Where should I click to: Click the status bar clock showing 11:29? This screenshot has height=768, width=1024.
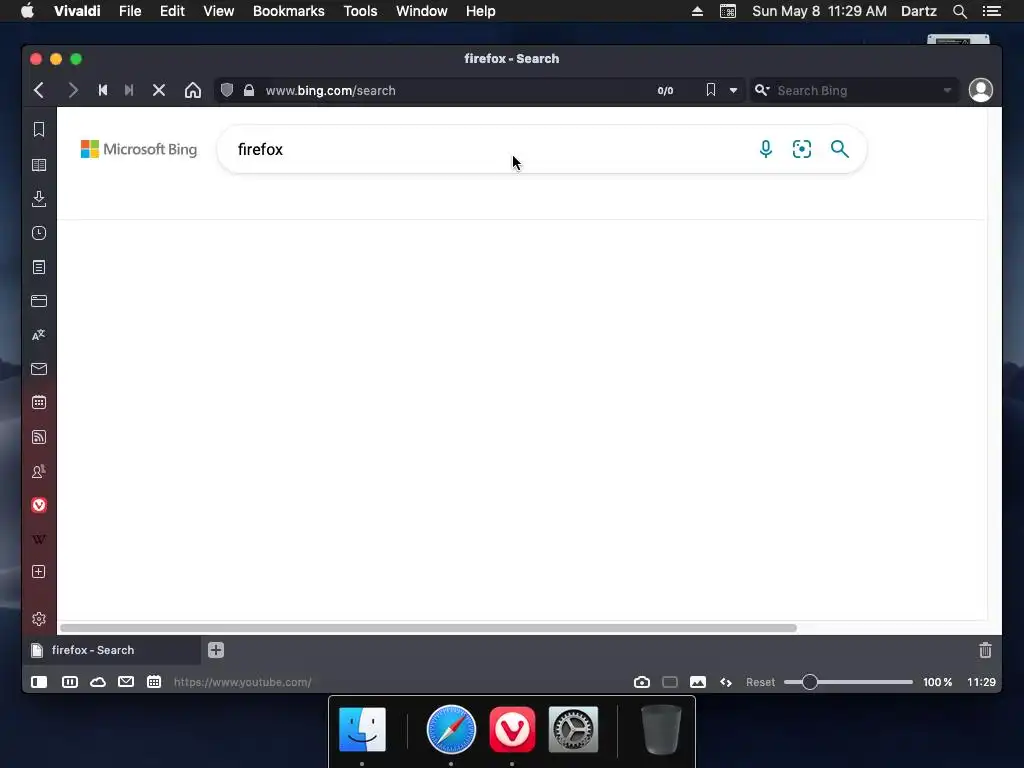tap(981, 682)
